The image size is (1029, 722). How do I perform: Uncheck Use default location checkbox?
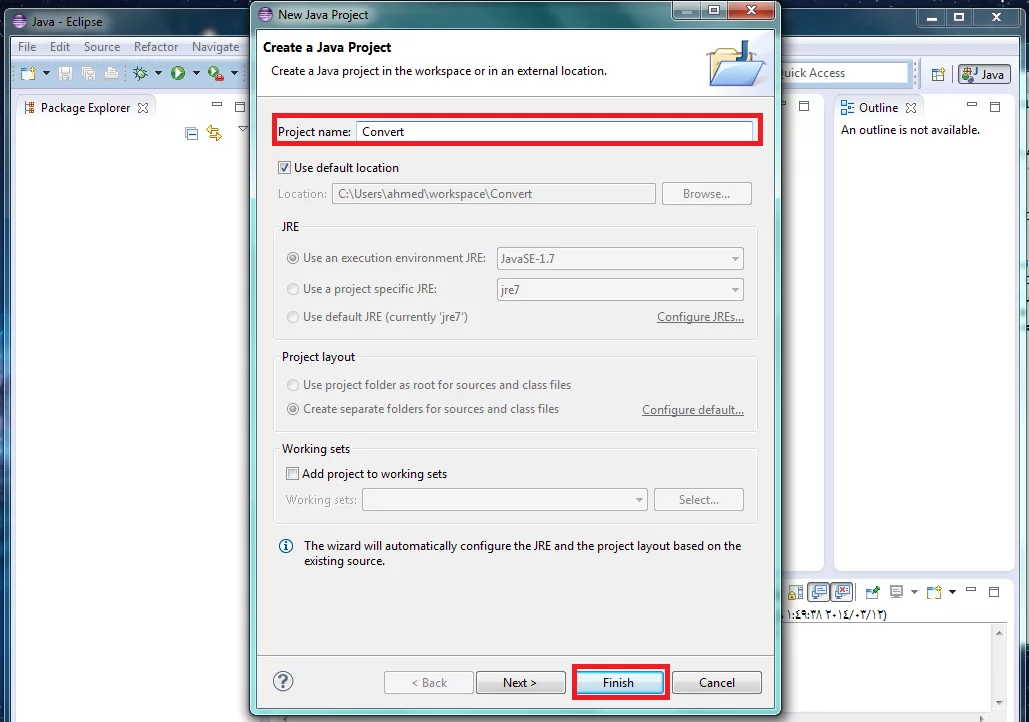(x=285, y=168)
